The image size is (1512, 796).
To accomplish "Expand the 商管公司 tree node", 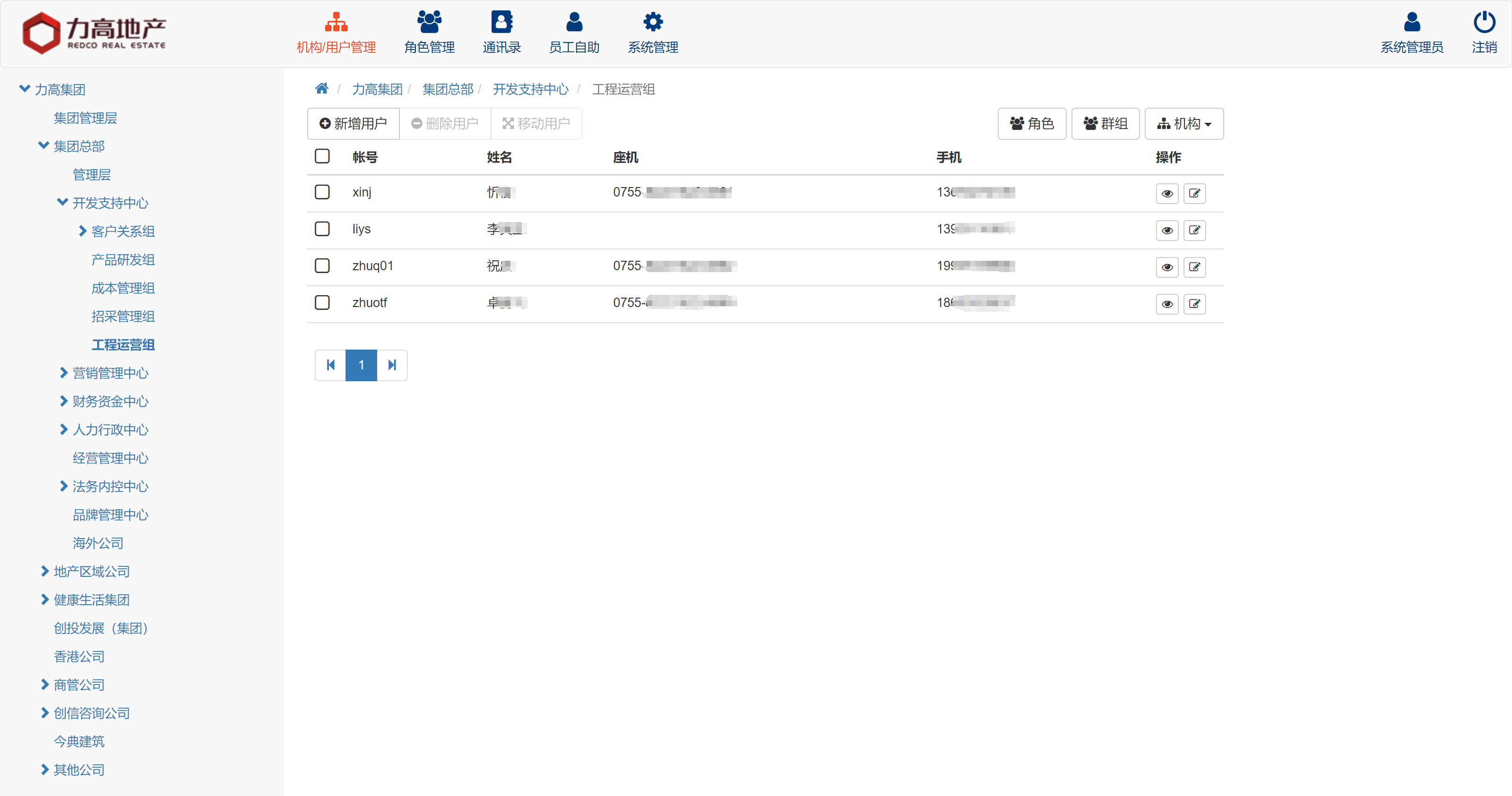I will pos(44,684).
